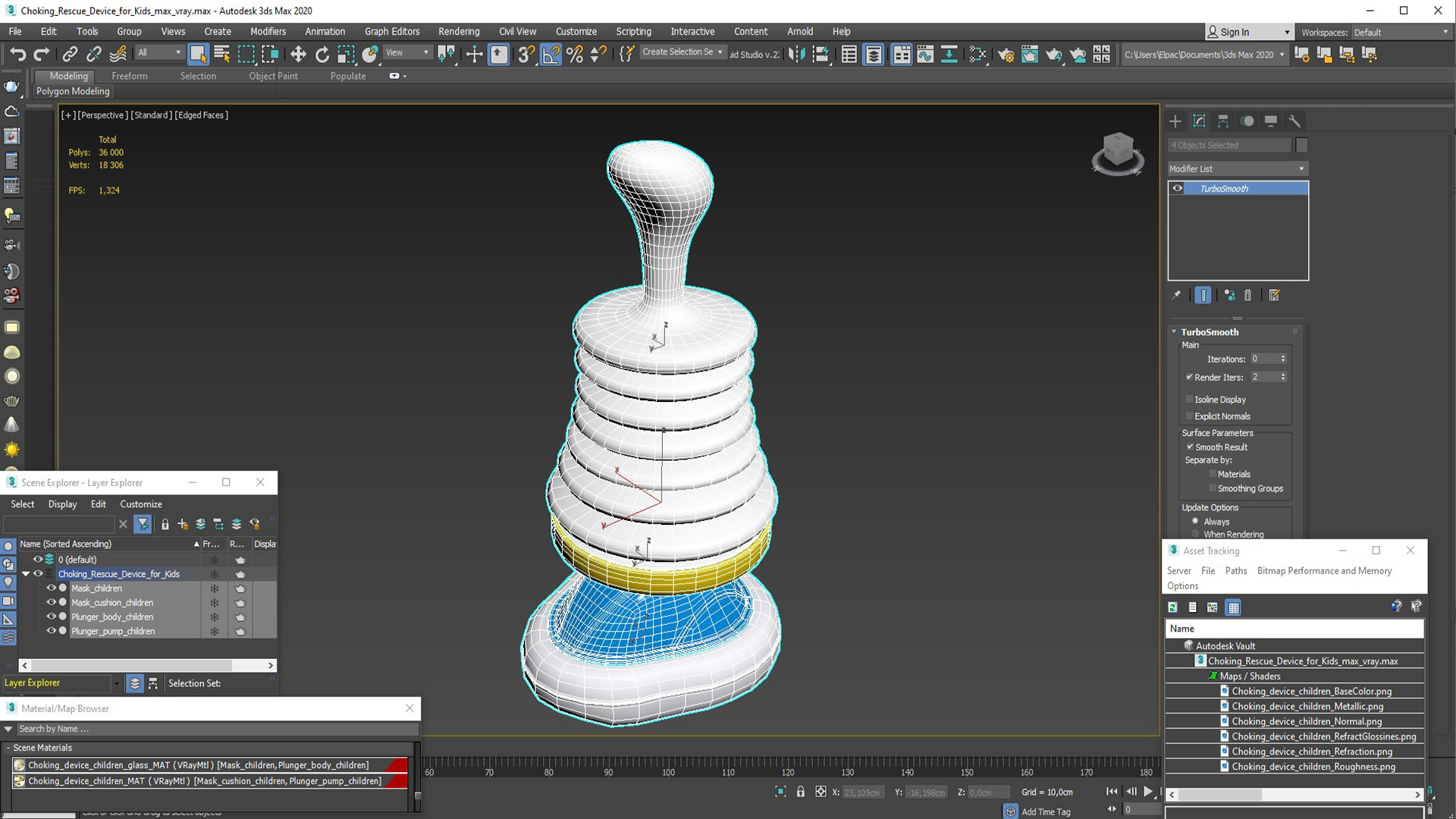Toggle TurboSmooth modifier eye icon
1456x819 pixels.
click(x=1178, y=189)
